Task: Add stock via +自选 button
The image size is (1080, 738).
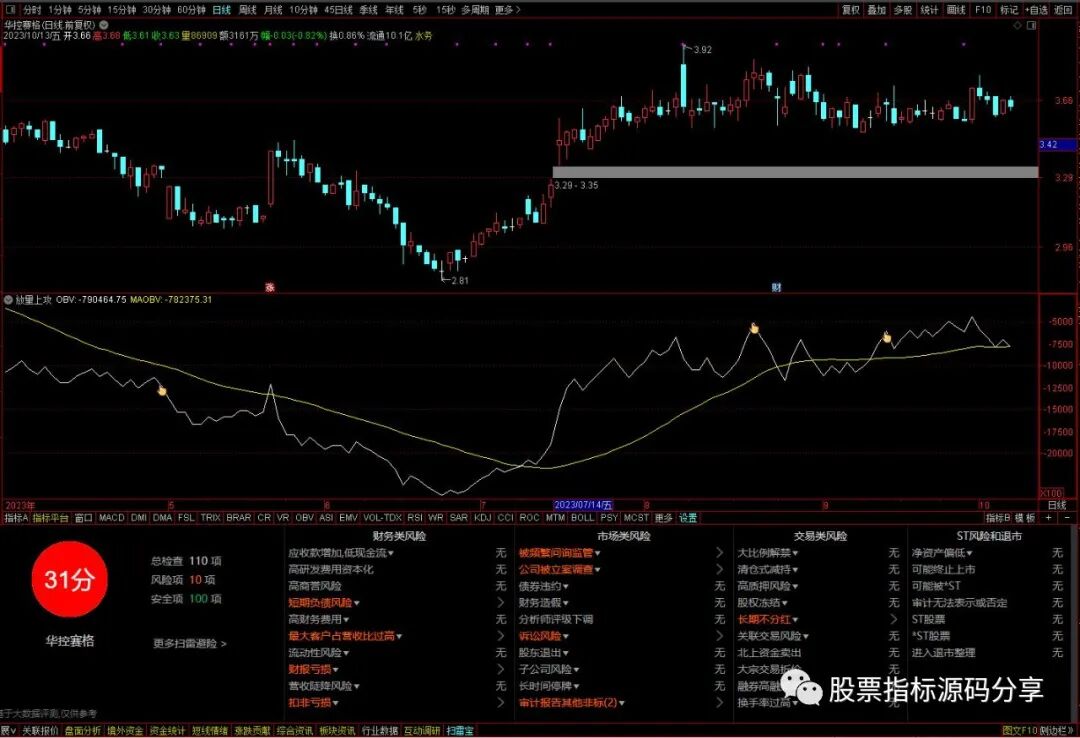Action: tap(1037, 10)
